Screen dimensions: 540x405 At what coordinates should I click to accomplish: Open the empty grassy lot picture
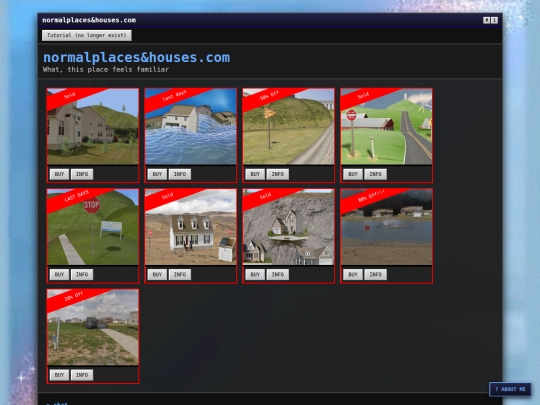click(x=93, y=327)
